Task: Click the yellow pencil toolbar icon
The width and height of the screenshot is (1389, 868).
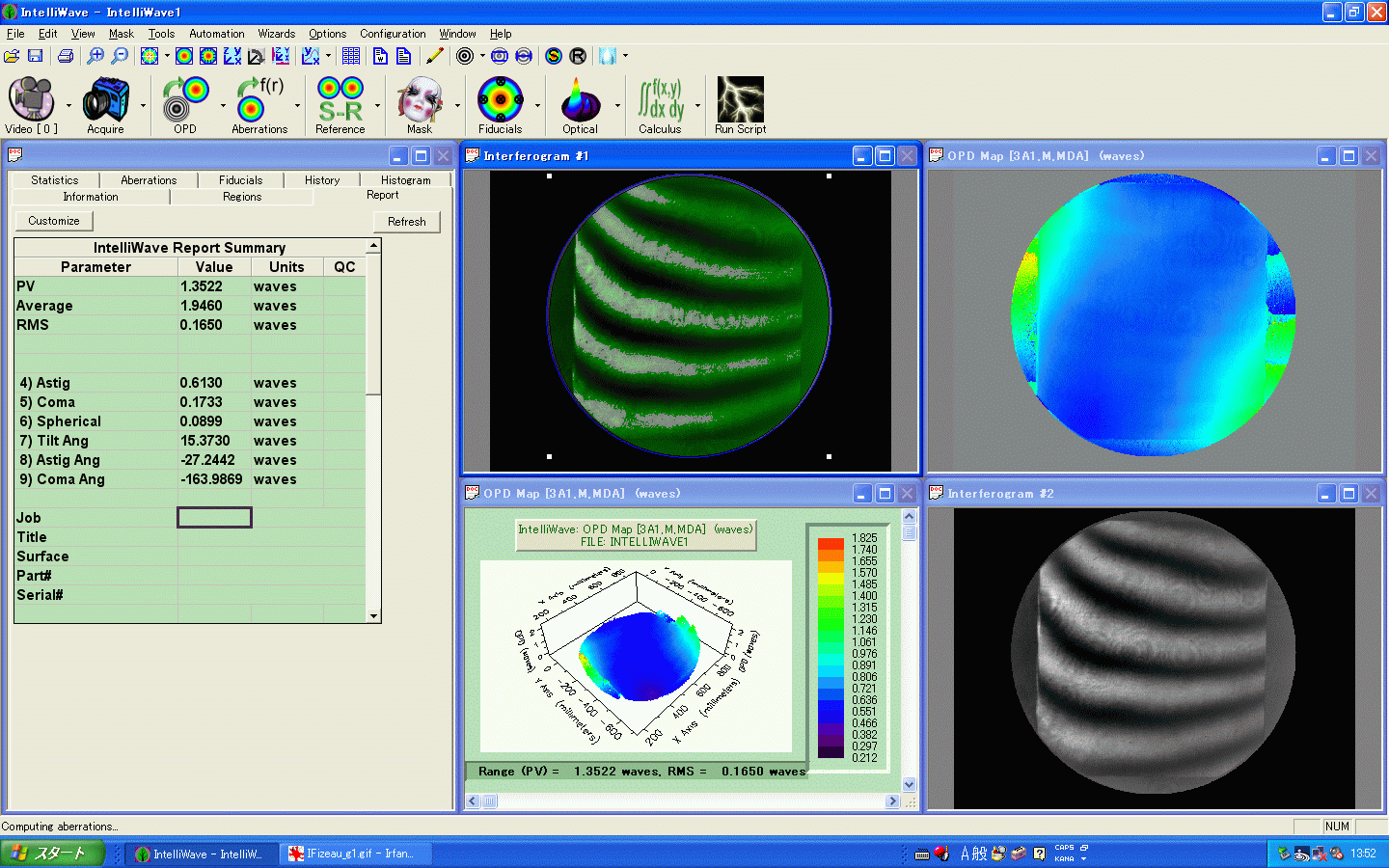Action: coord(435,56)
